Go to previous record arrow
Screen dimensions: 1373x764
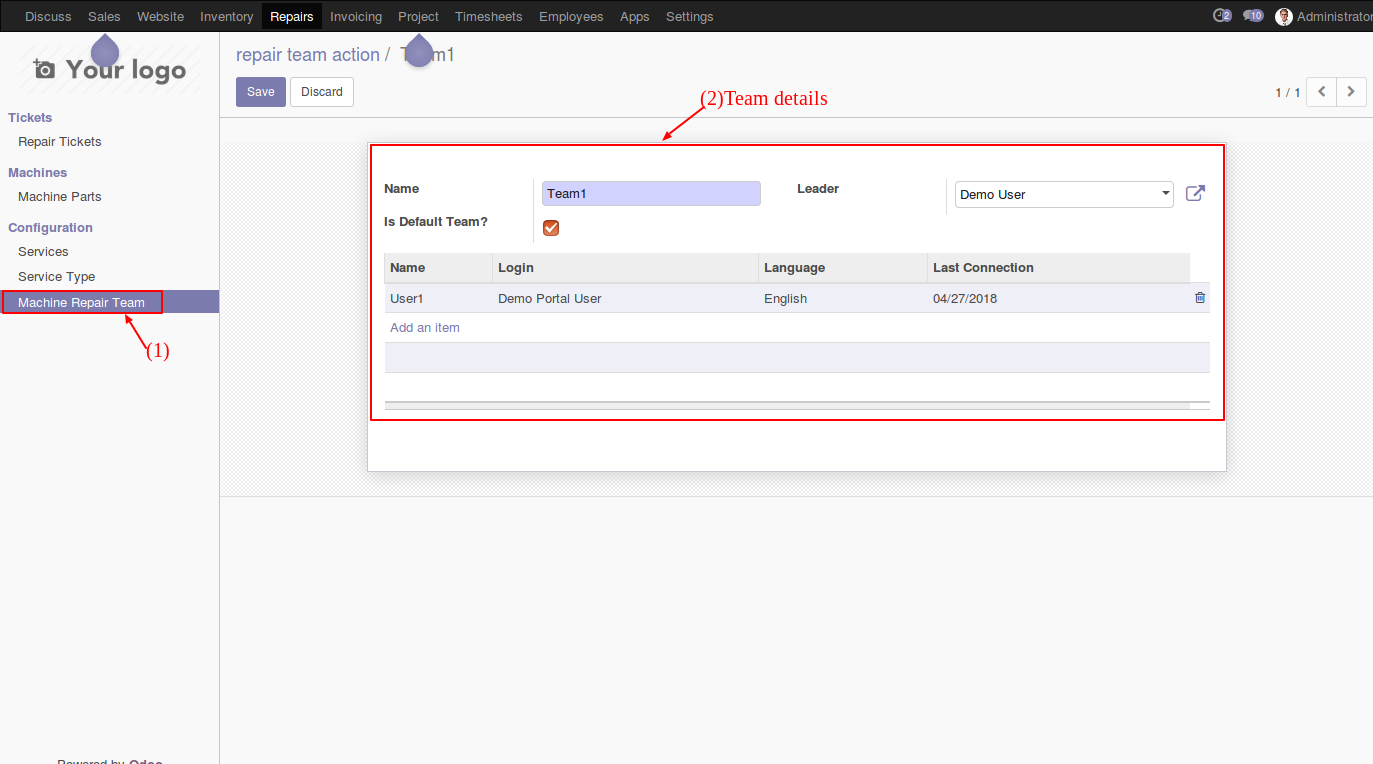[x=1322, y=92]
